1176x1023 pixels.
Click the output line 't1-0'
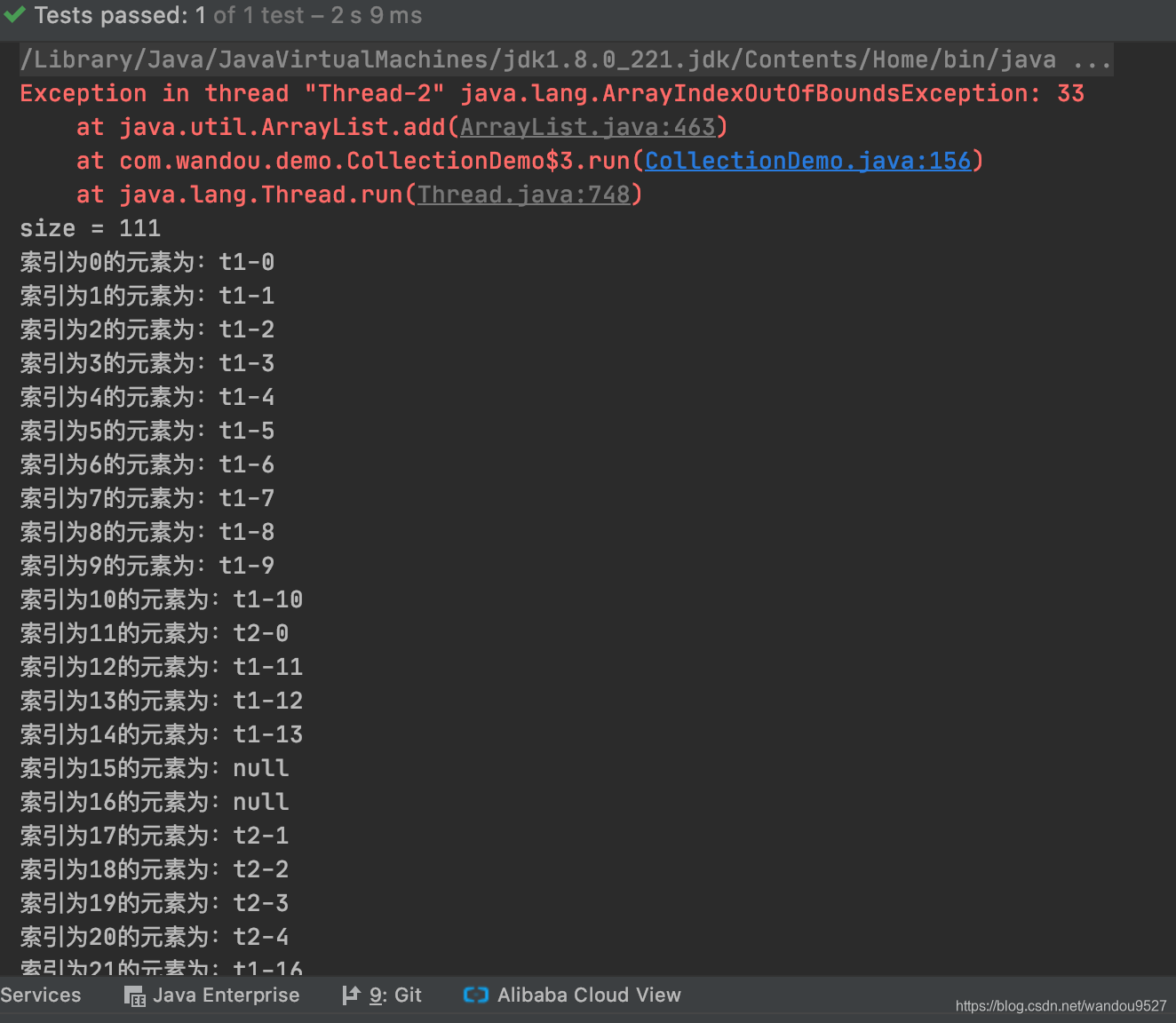click(x=147, y=262)
